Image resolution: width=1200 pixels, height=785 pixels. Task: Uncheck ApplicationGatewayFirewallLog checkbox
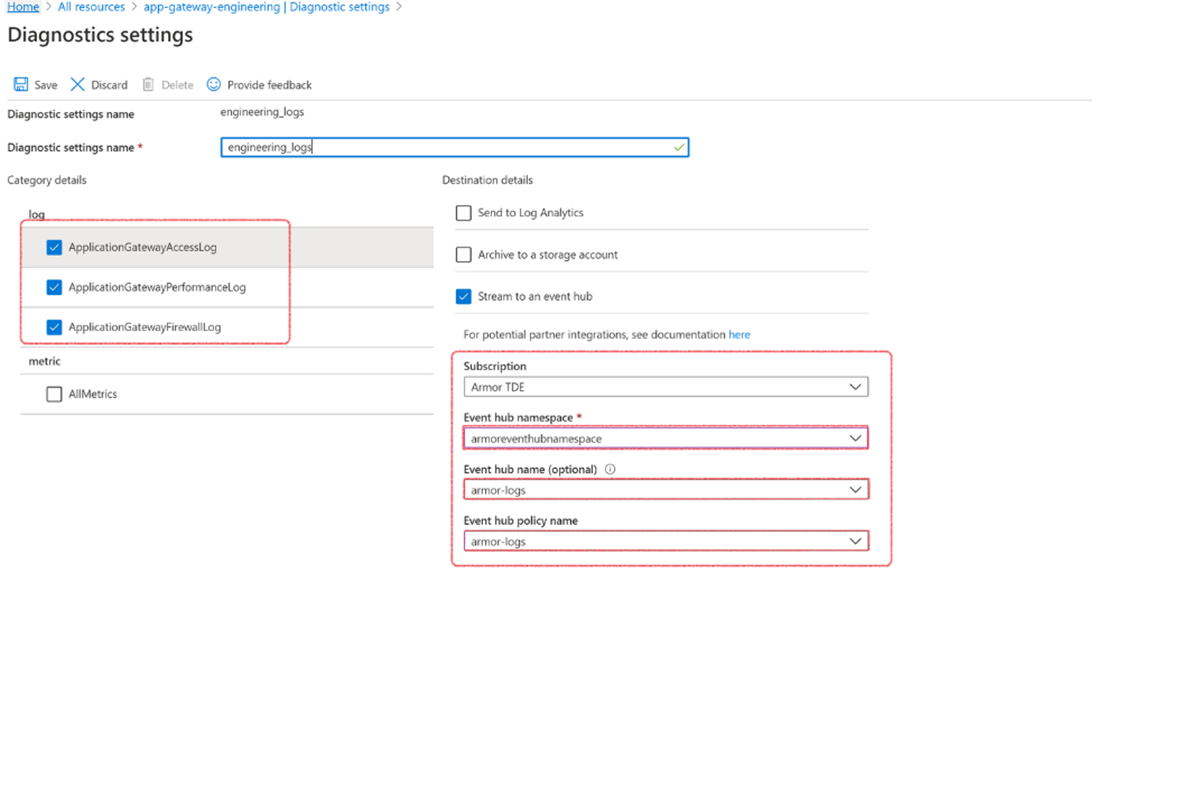point(54,327)
